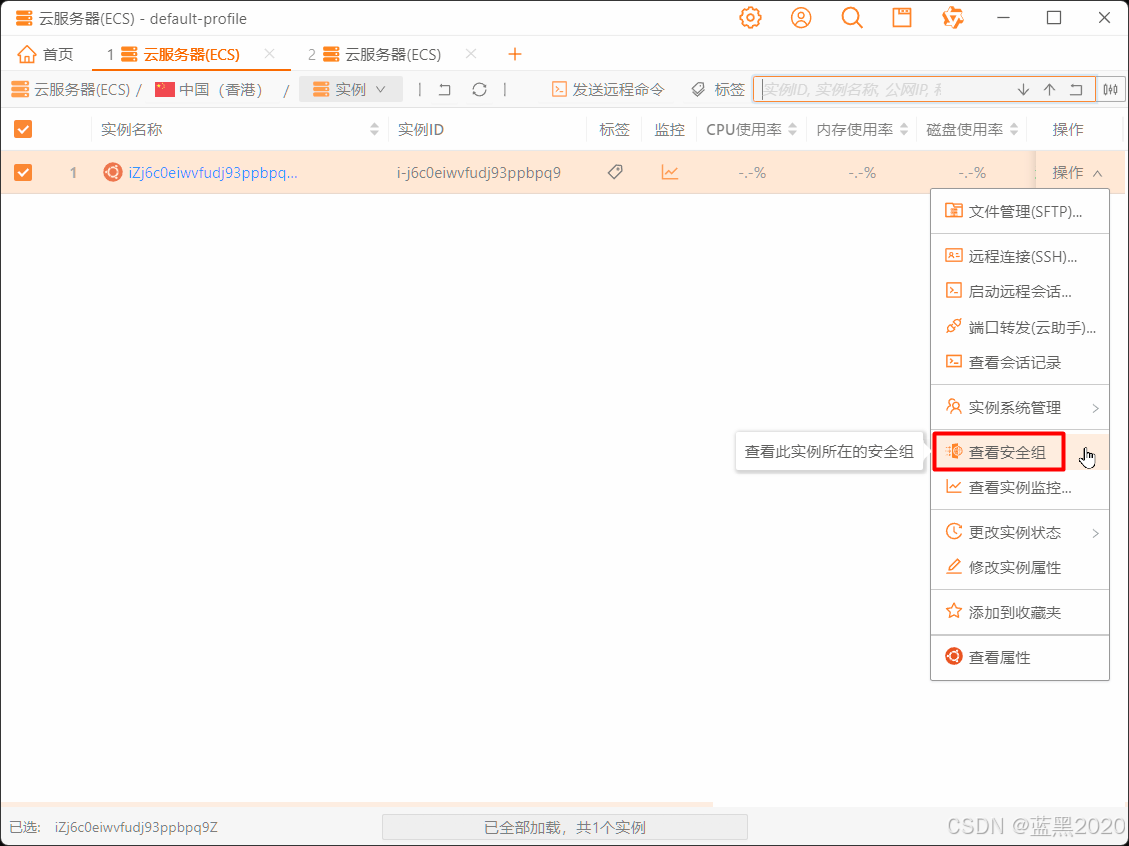Toggle the select-all header checkbox
Screen dimensions: 1129x846
point(23,130)
